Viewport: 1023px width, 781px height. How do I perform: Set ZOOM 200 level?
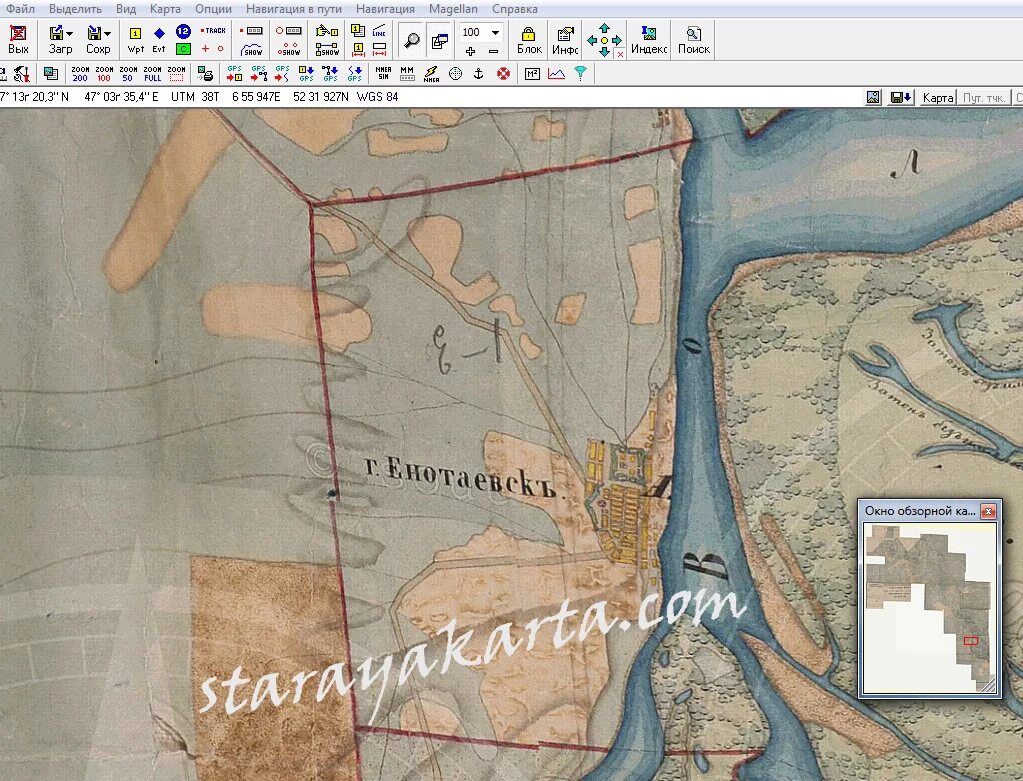tap(80, 74)
